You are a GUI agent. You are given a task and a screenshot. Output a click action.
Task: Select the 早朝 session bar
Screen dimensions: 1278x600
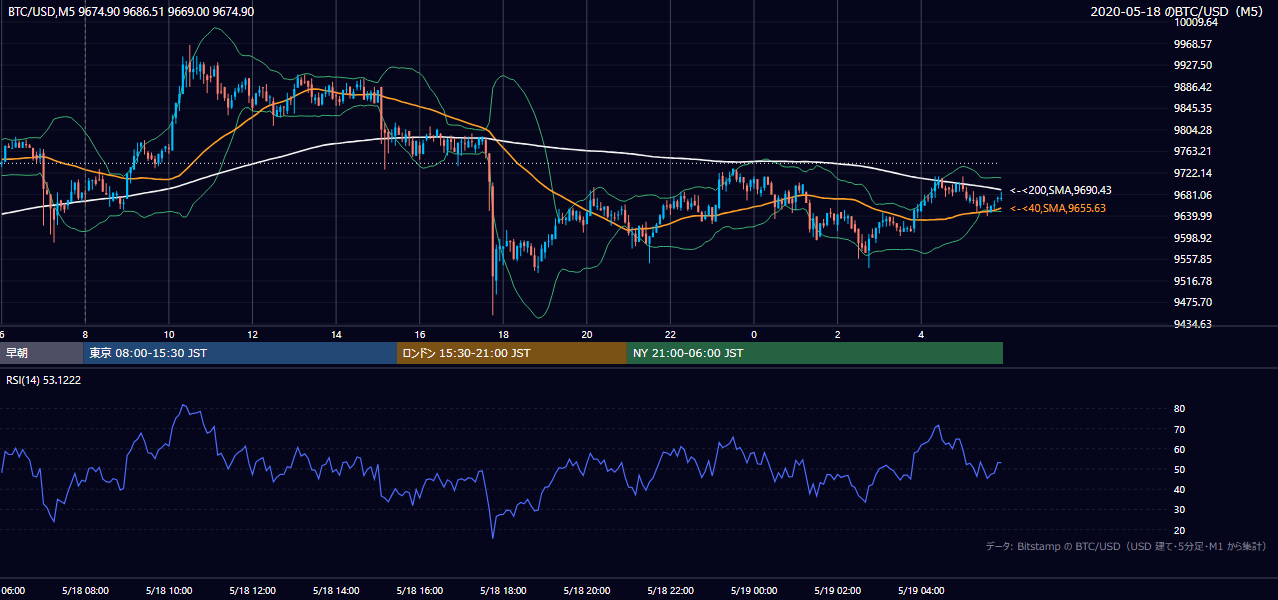pyautogui.click(x=42, y=353)
